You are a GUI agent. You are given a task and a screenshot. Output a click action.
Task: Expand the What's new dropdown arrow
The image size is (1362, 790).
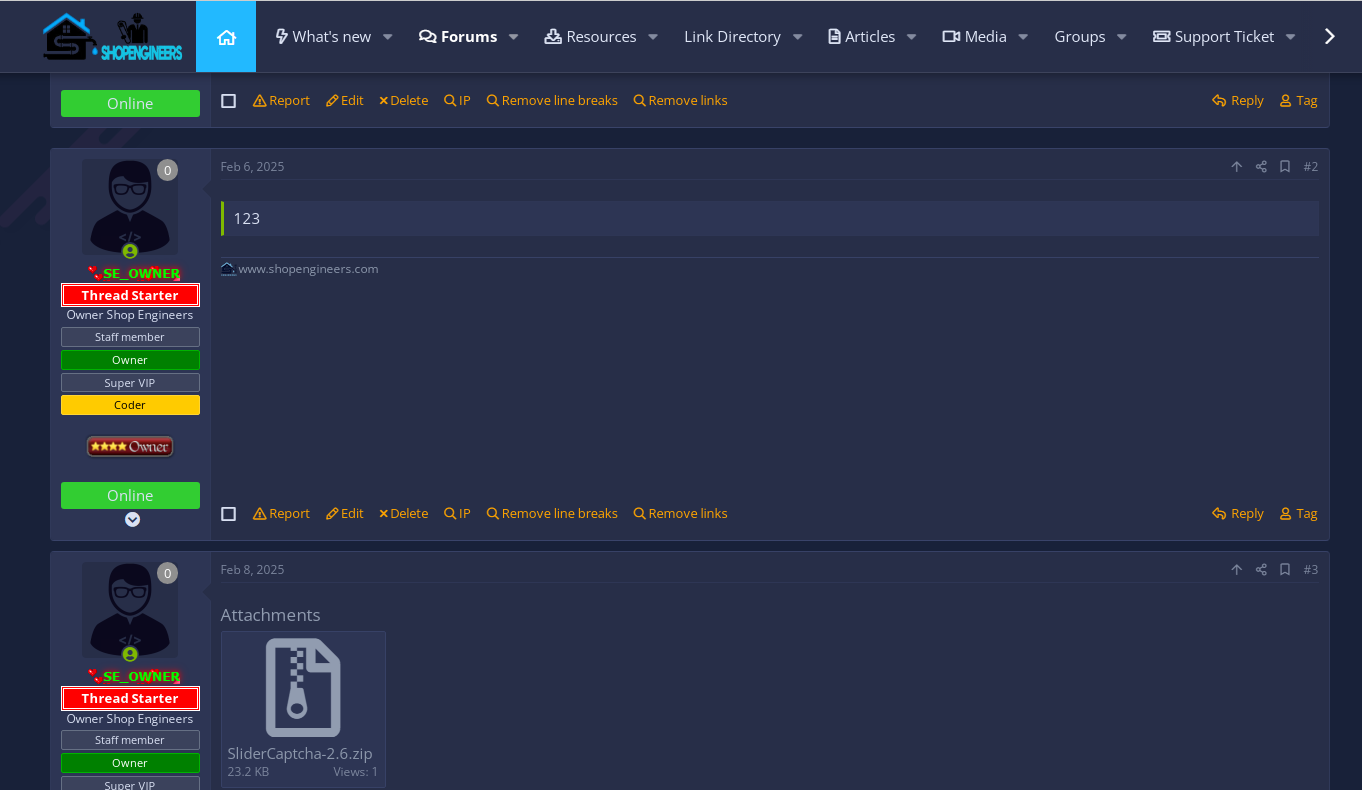click(388, 37)
